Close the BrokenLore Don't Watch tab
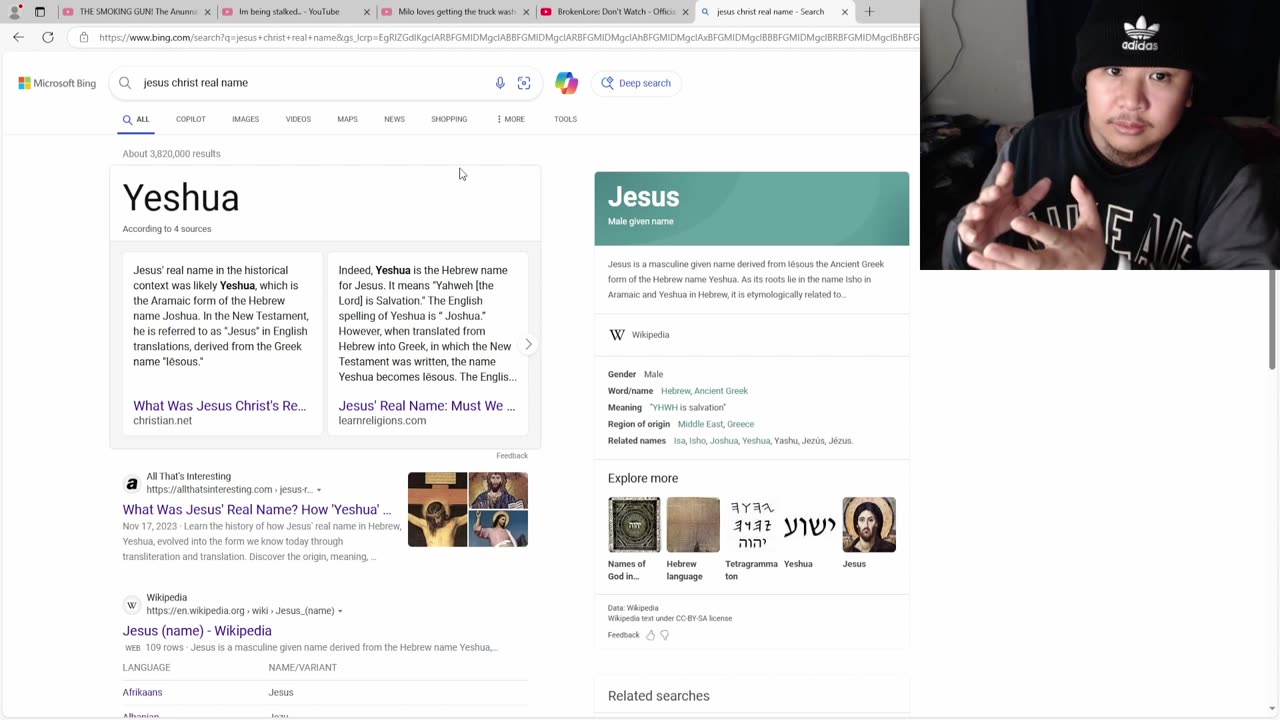 coord(685,12)
